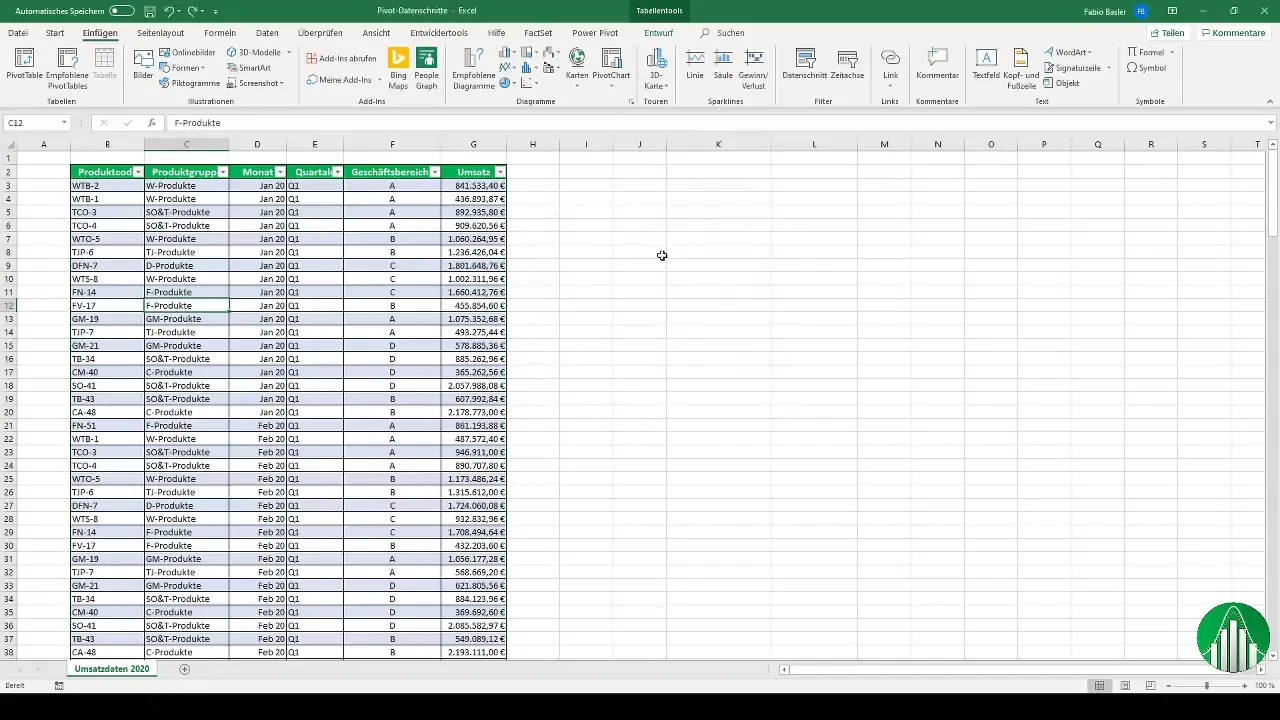Open the Monat filter dropdown

(x=280, y=172)
